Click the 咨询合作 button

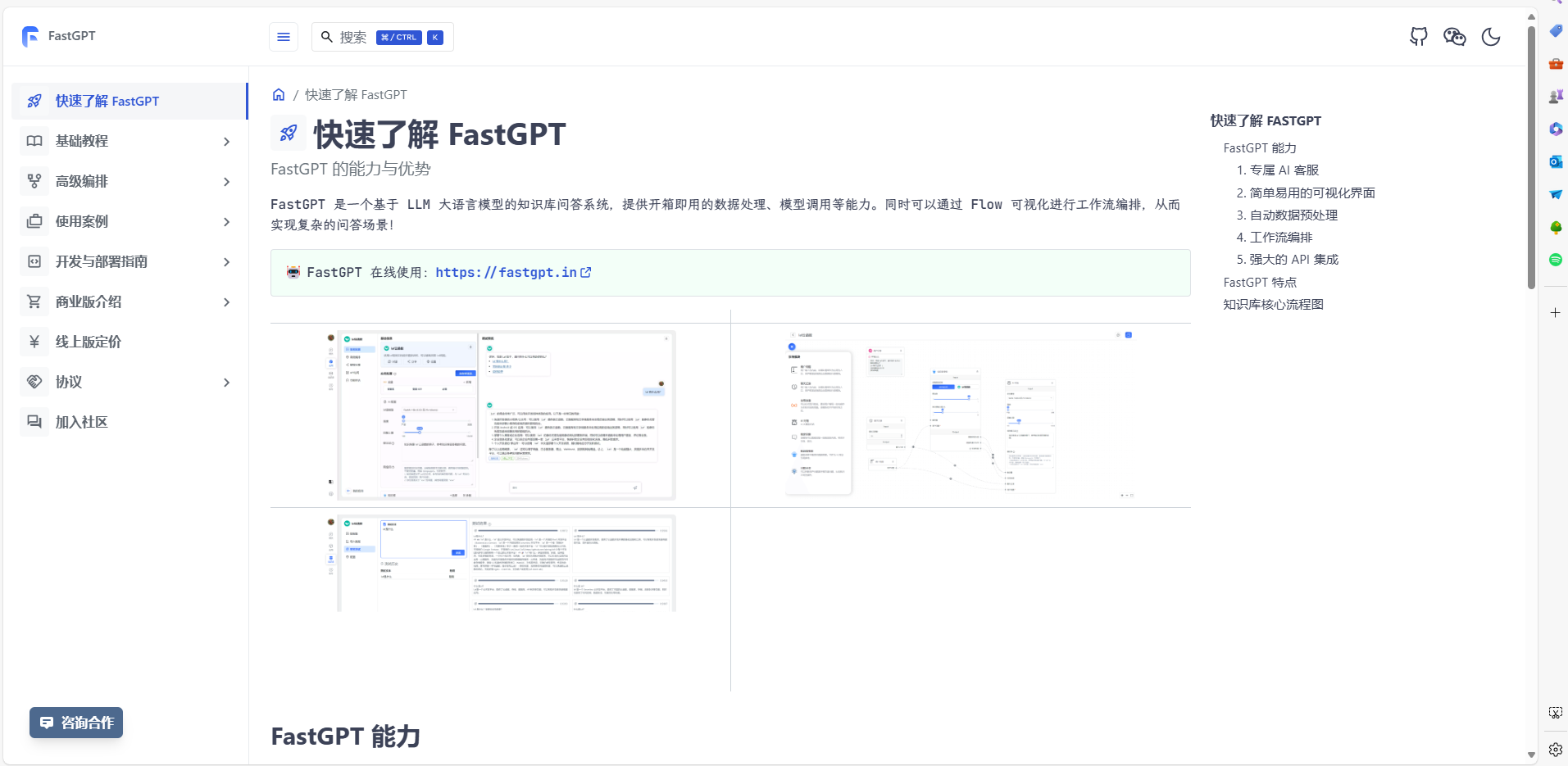76,723
